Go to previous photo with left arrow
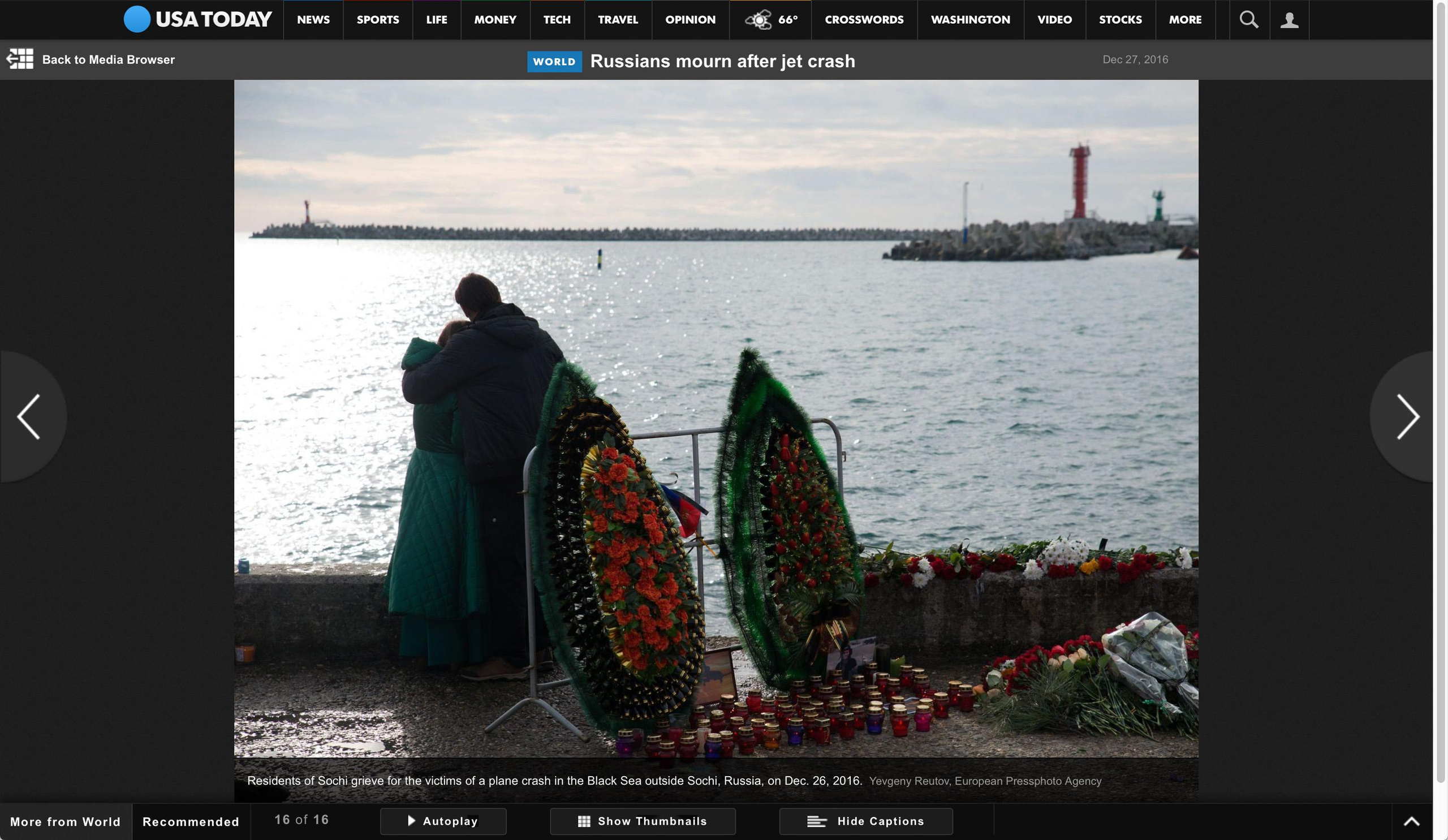 (29, 416)
